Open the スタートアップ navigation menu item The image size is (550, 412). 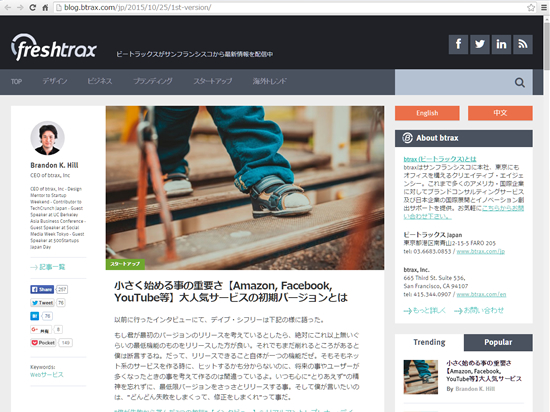click(x=213, y=81)
